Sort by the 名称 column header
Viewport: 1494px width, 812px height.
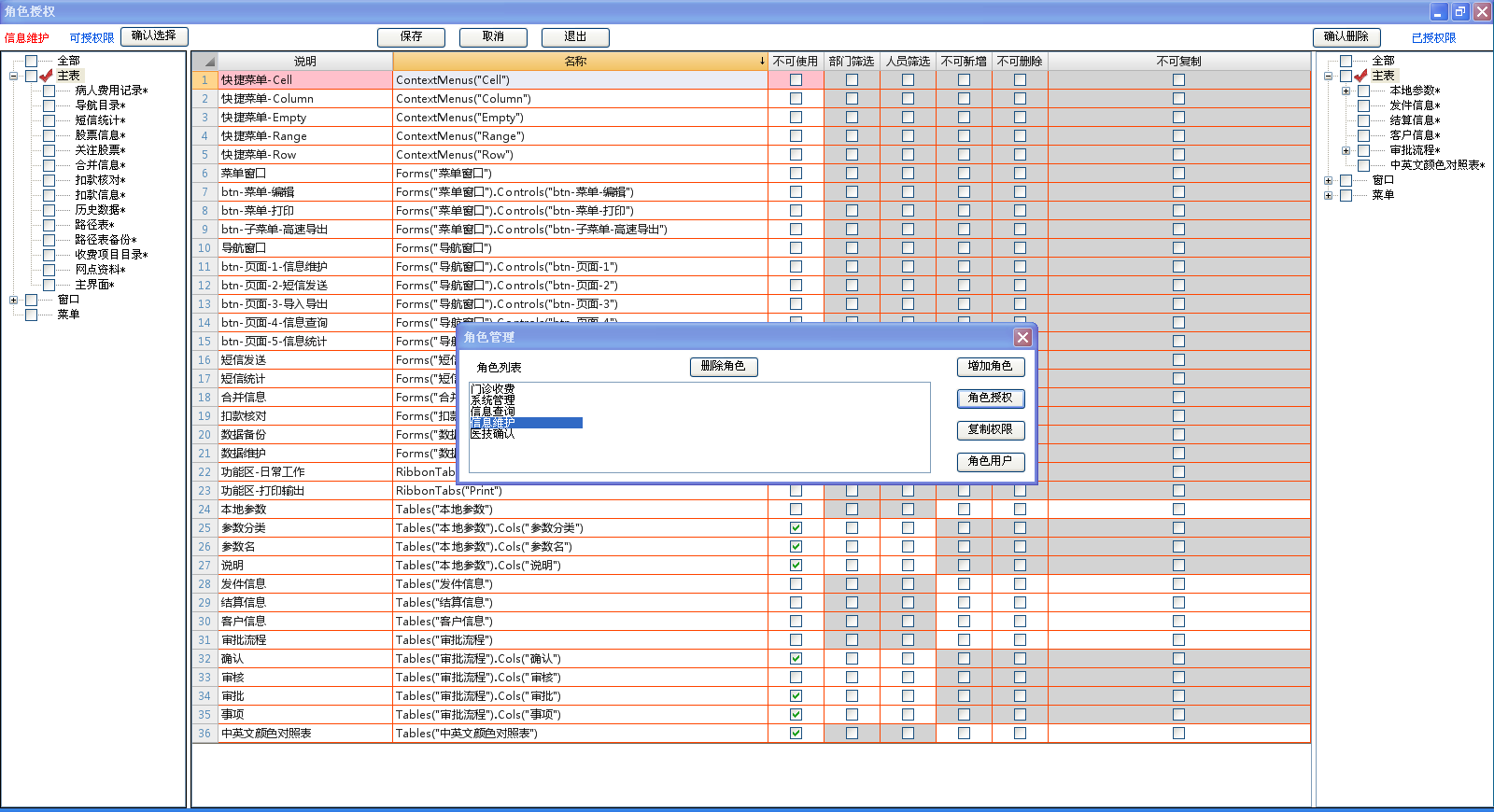580,61
